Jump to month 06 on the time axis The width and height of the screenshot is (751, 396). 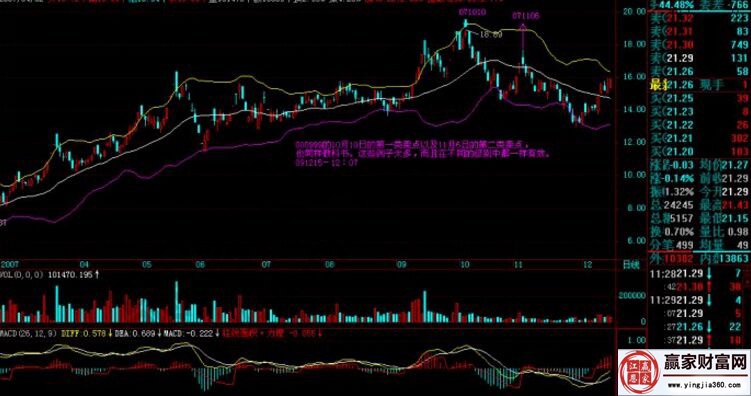coord(200,264)
